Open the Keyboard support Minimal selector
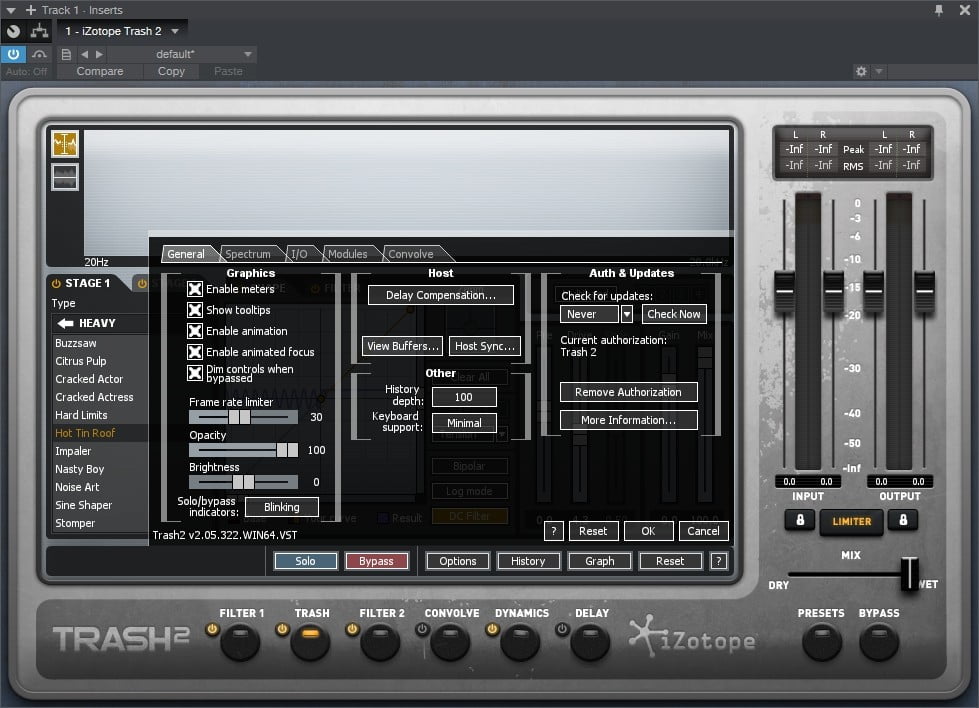979x708 pixels. 464,423
